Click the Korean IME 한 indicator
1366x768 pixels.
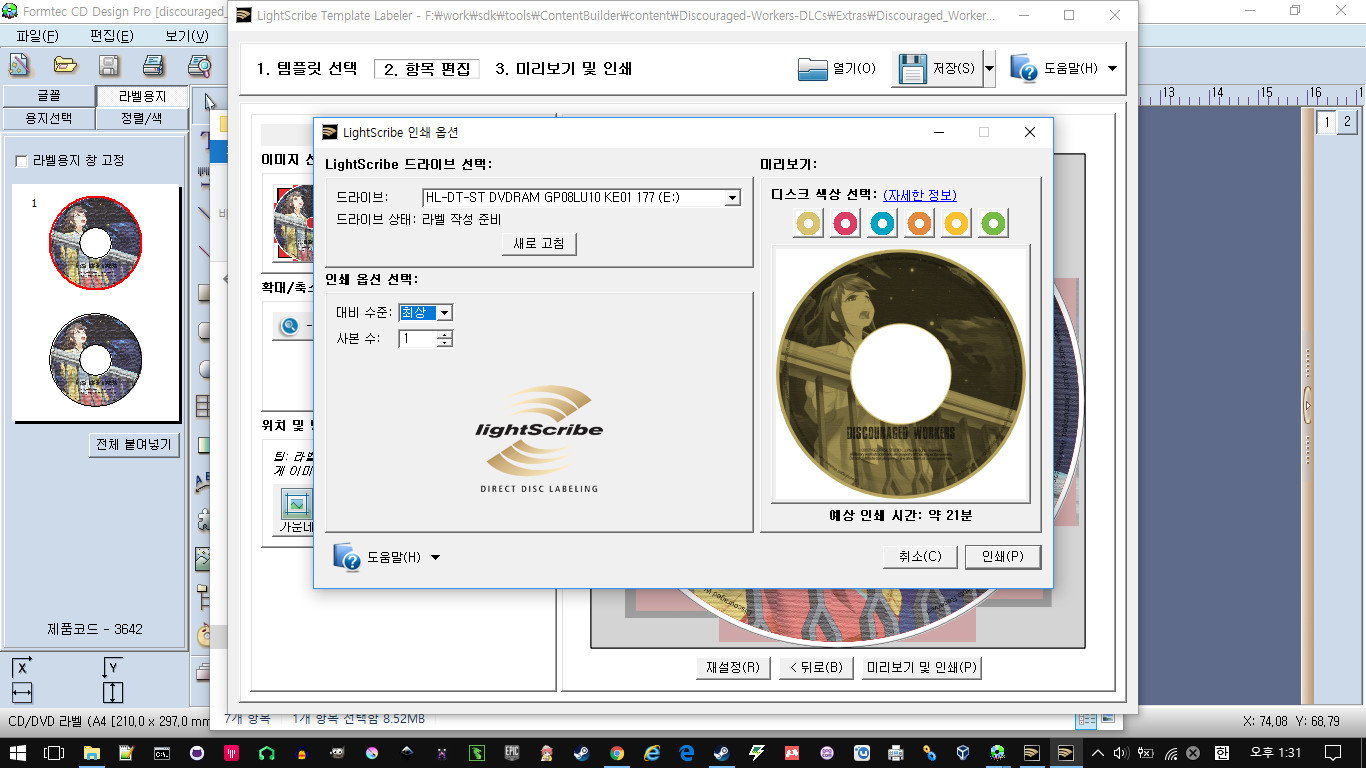pos(1221,752)
